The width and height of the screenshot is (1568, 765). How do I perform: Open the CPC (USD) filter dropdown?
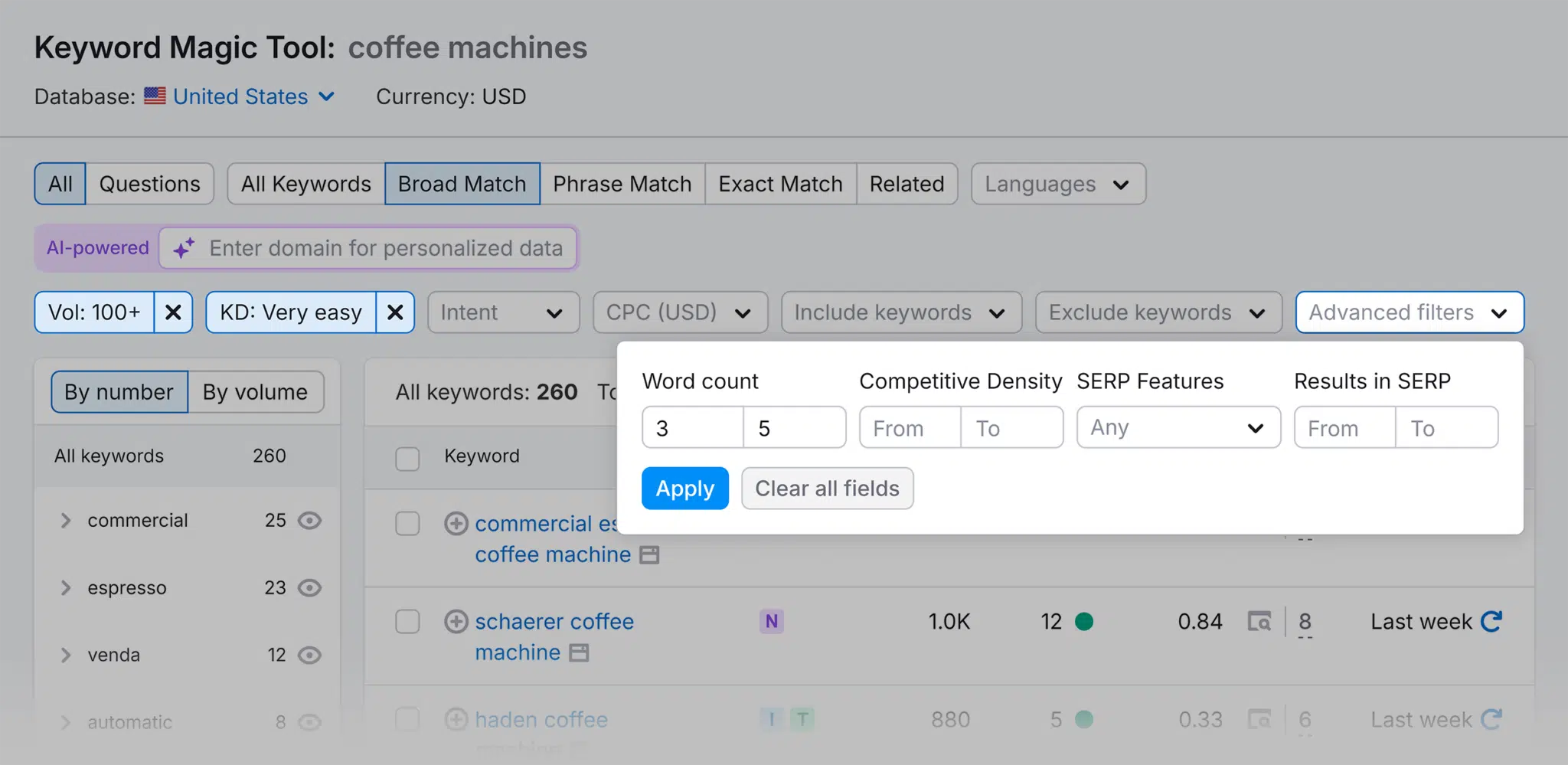[x=680, y=312]
